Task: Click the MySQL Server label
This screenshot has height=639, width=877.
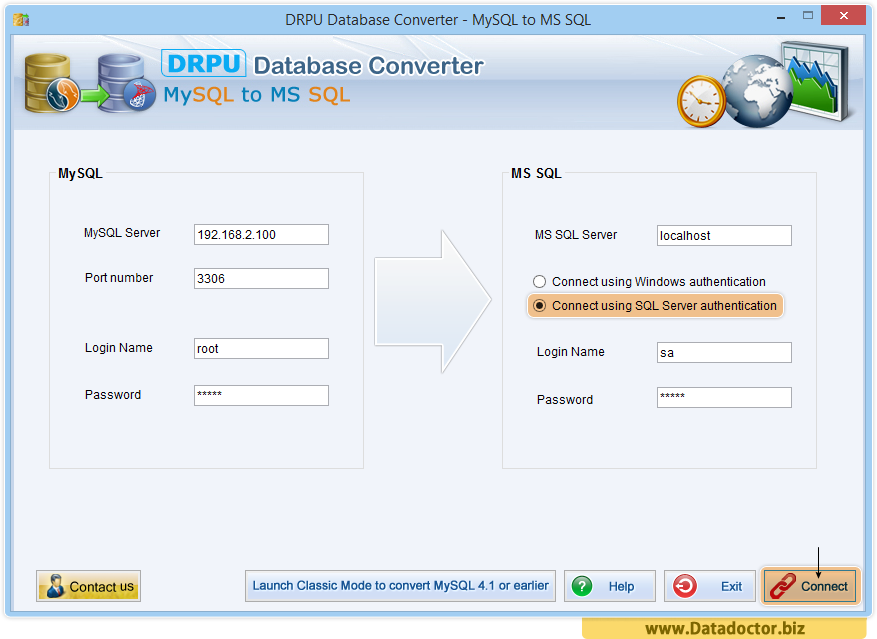Action: click(x=122, y=233)
